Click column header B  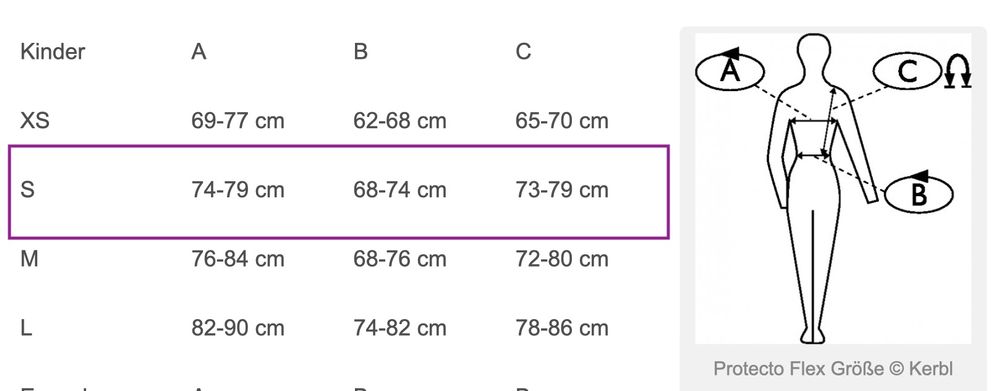point(360,52)
